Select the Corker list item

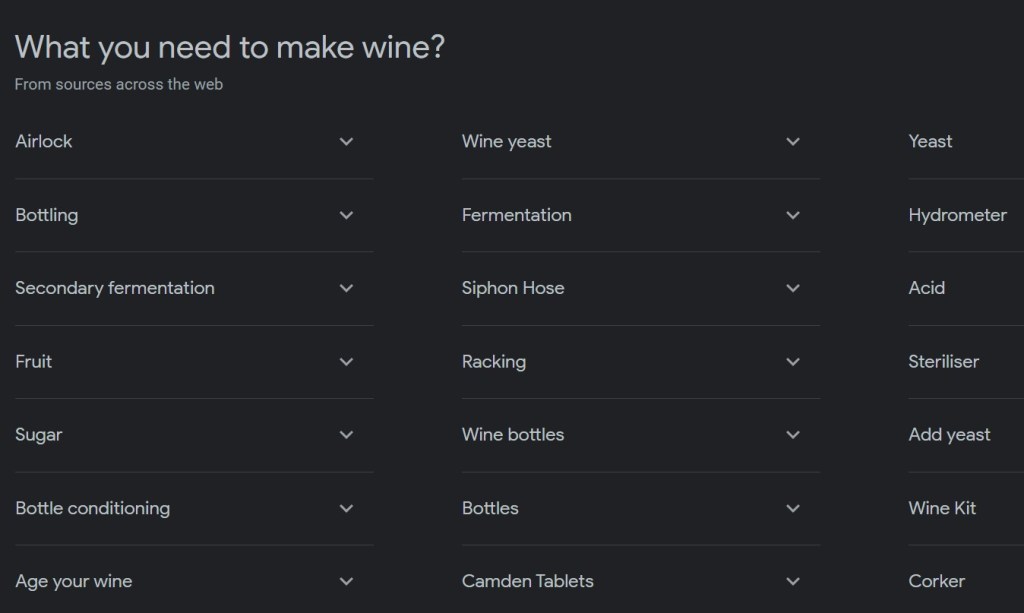click(x=936, y=581)
